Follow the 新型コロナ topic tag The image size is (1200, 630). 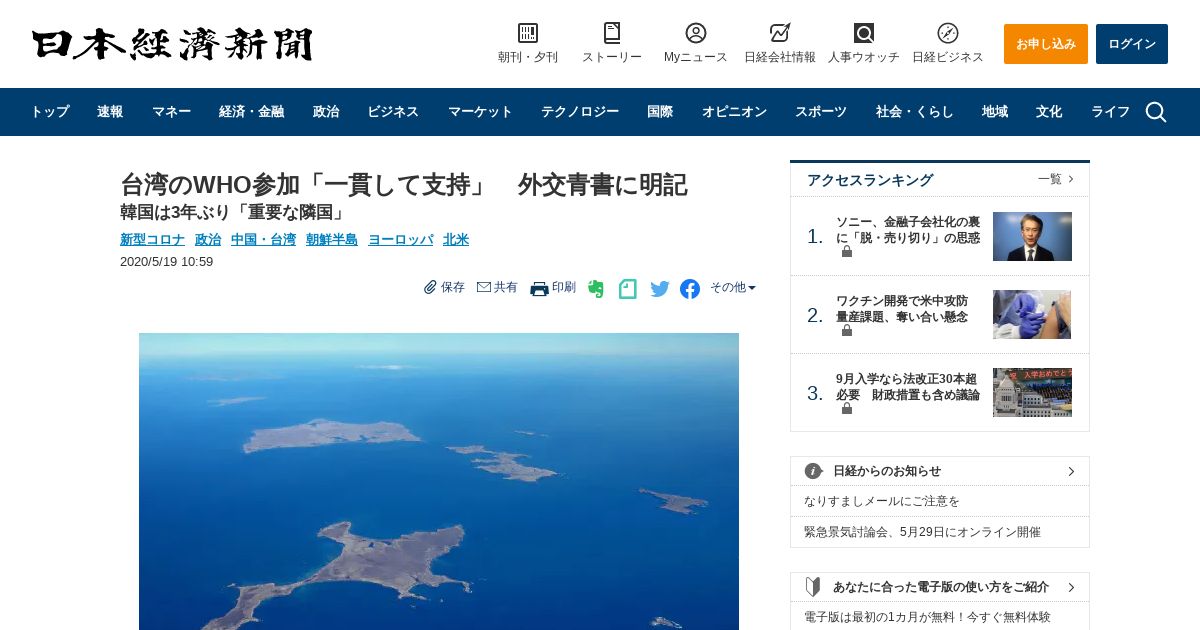pos(152,240)
